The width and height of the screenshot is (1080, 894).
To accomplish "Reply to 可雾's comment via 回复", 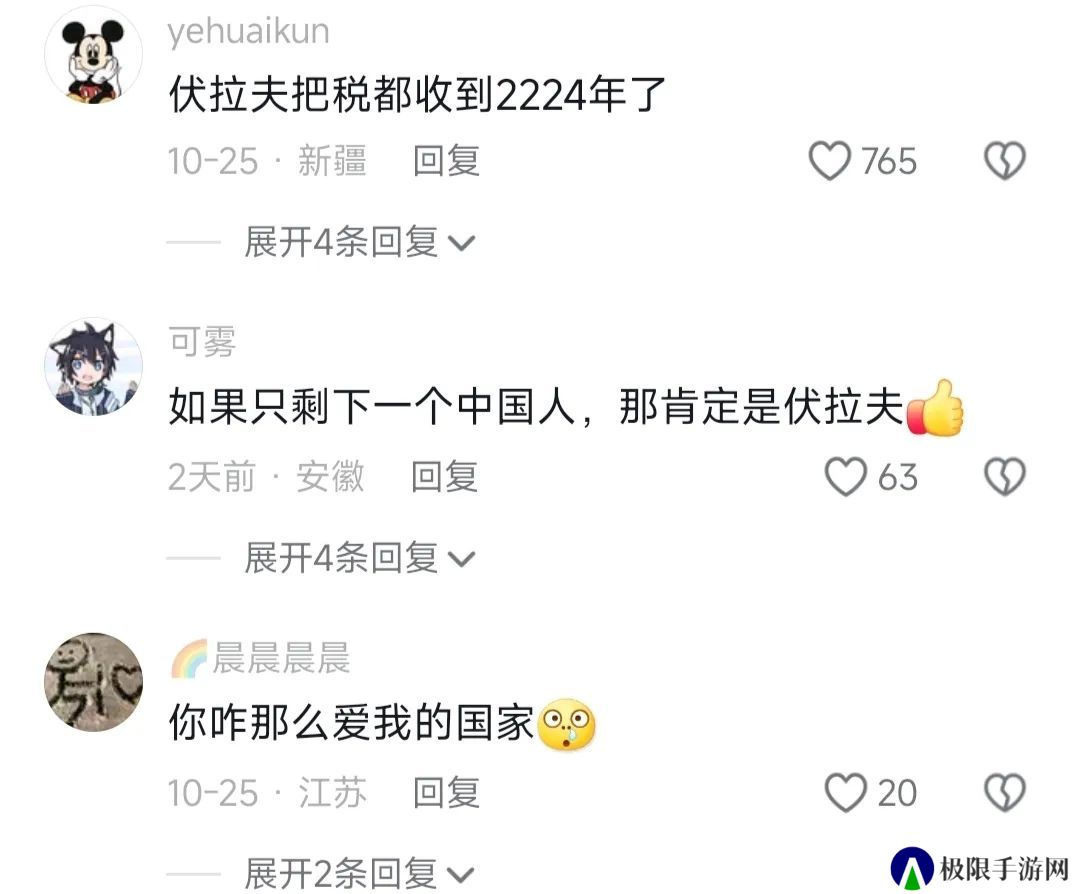I will pos(445,477).
